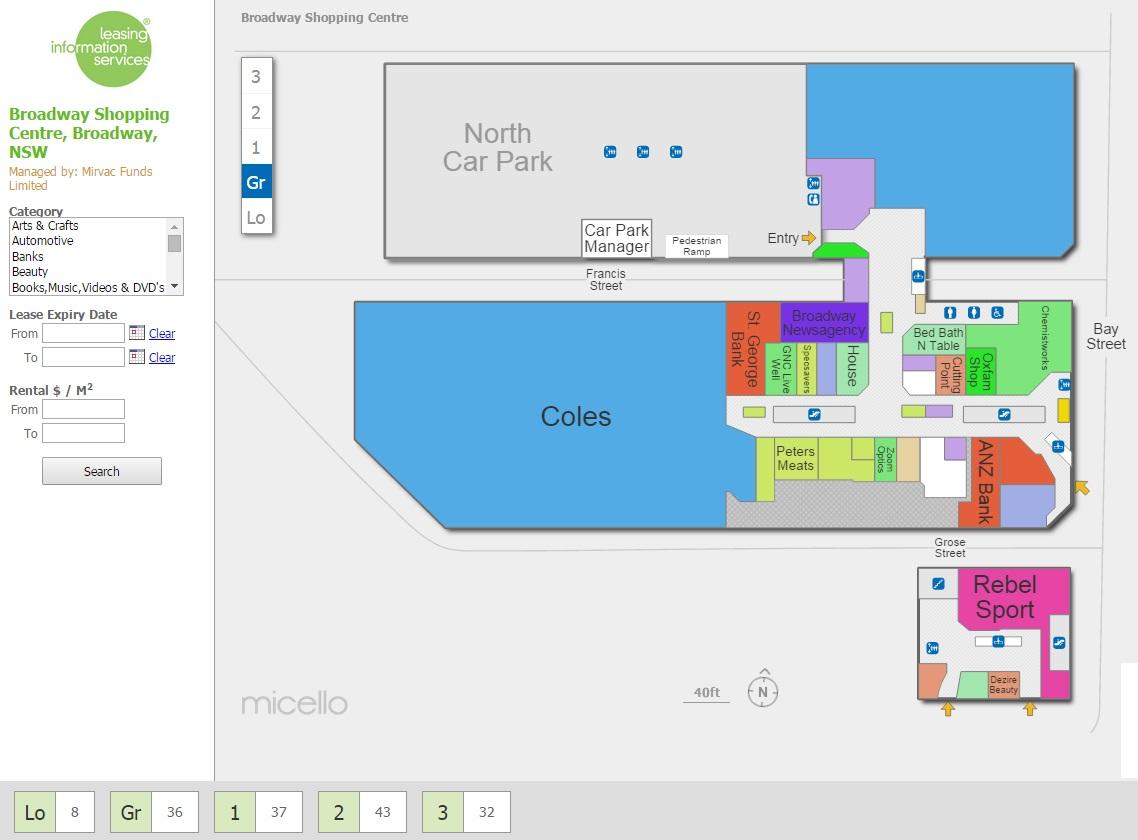Switch map to level 1
The height and width of the screenshot is (840, 1138).
click(x=256, y=147)
